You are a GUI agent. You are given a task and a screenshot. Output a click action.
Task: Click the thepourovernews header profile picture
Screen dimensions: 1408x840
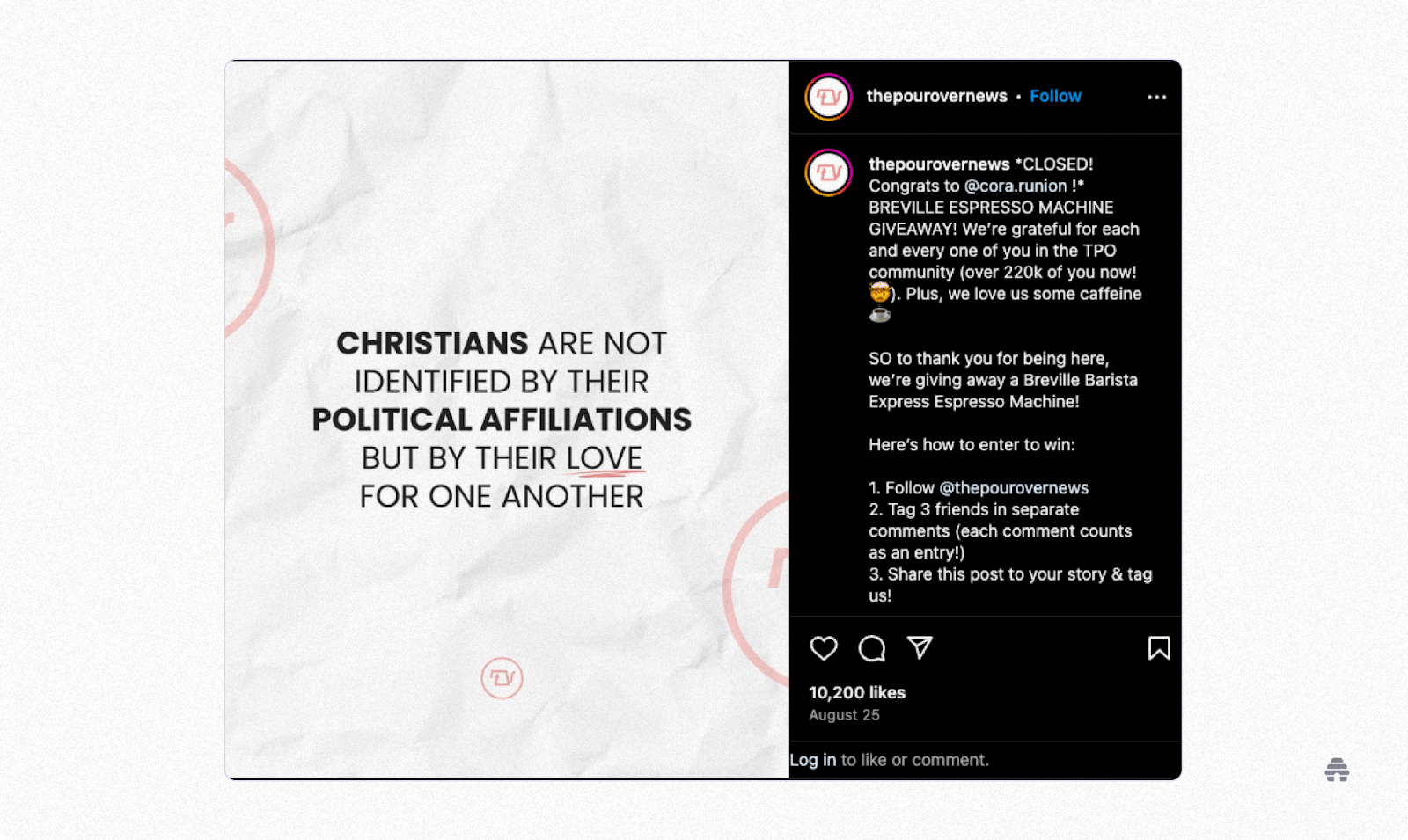[x=828, y=97]
